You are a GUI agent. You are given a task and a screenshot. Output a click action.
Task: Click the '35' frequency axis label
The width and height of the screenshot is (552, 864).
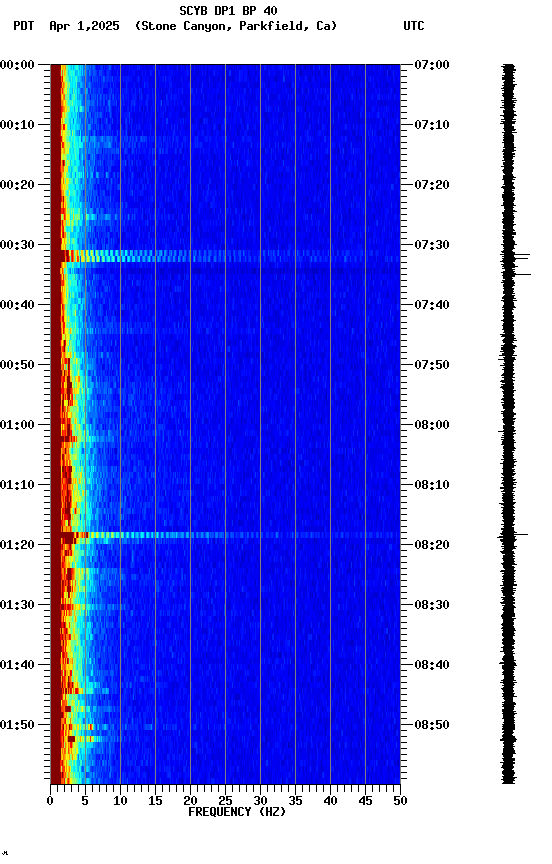point(295,801)
